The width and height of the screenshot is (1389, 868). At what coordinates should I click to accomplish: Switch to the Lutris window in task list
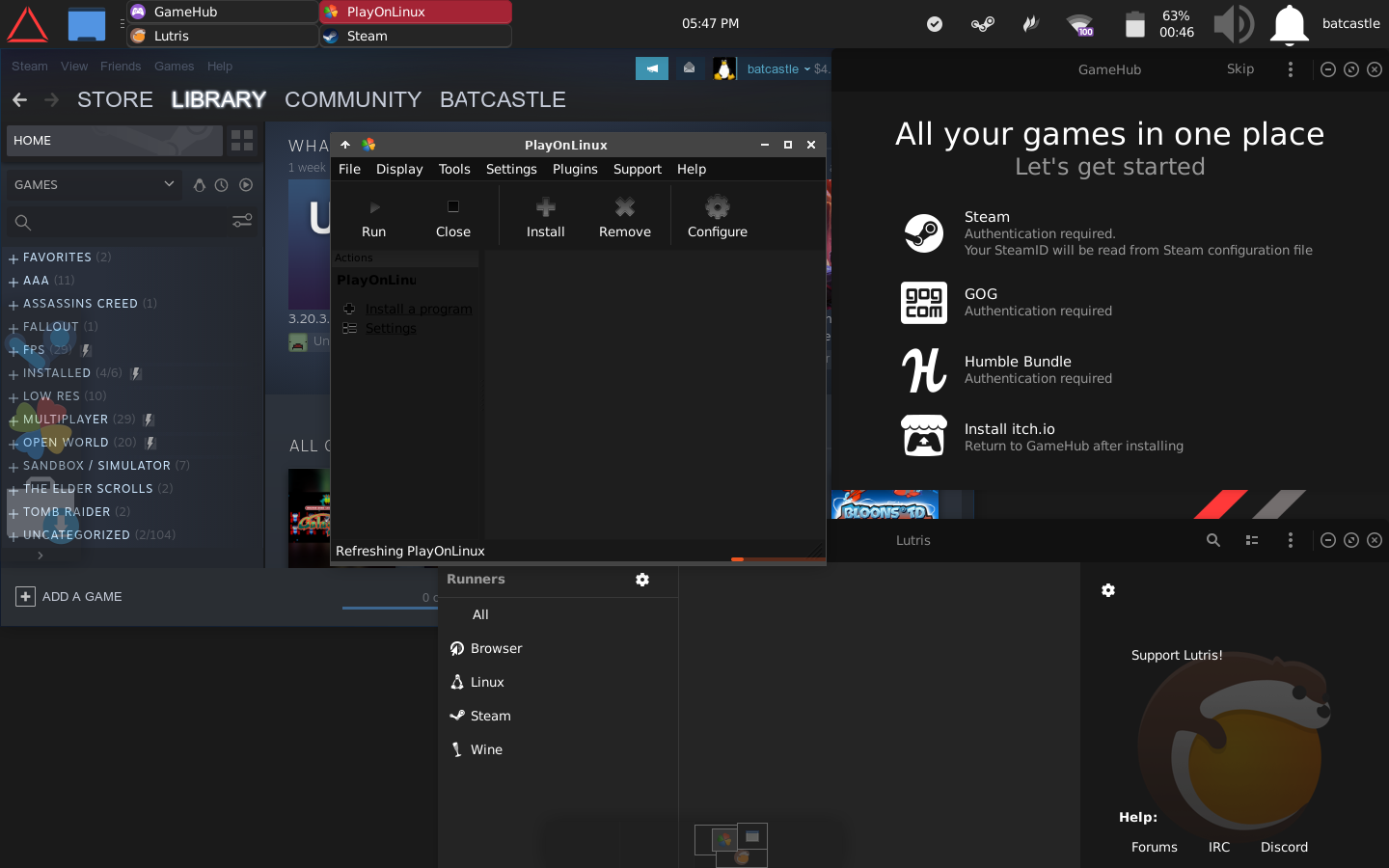tap(223, 36)
